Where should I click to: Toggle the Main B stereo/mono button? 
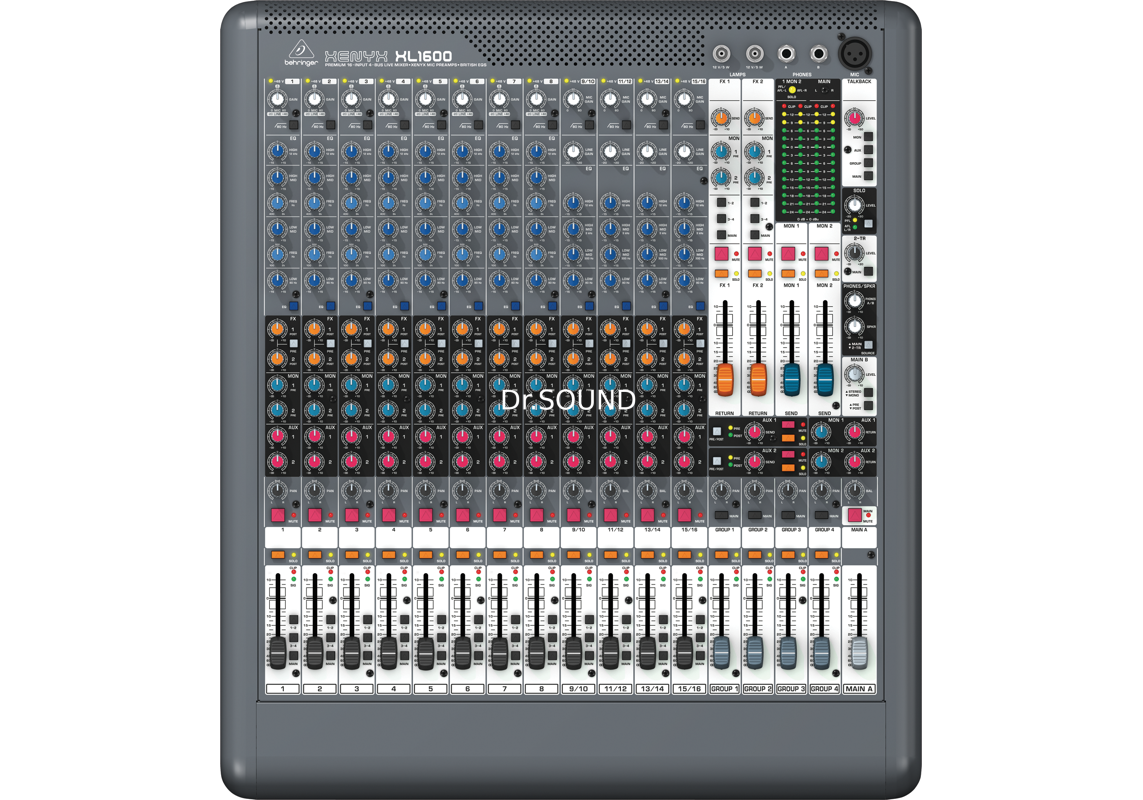tap(868, 393)
